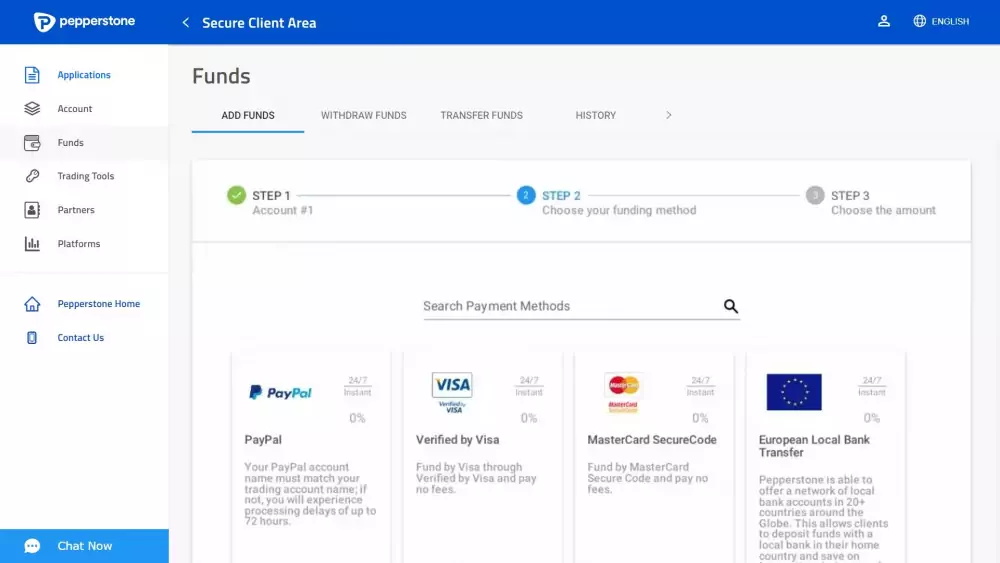Image resolution: width=1000 pixels, height=563 pixels.
Task: Click the Account layers icon
Action: coord(32,108)
